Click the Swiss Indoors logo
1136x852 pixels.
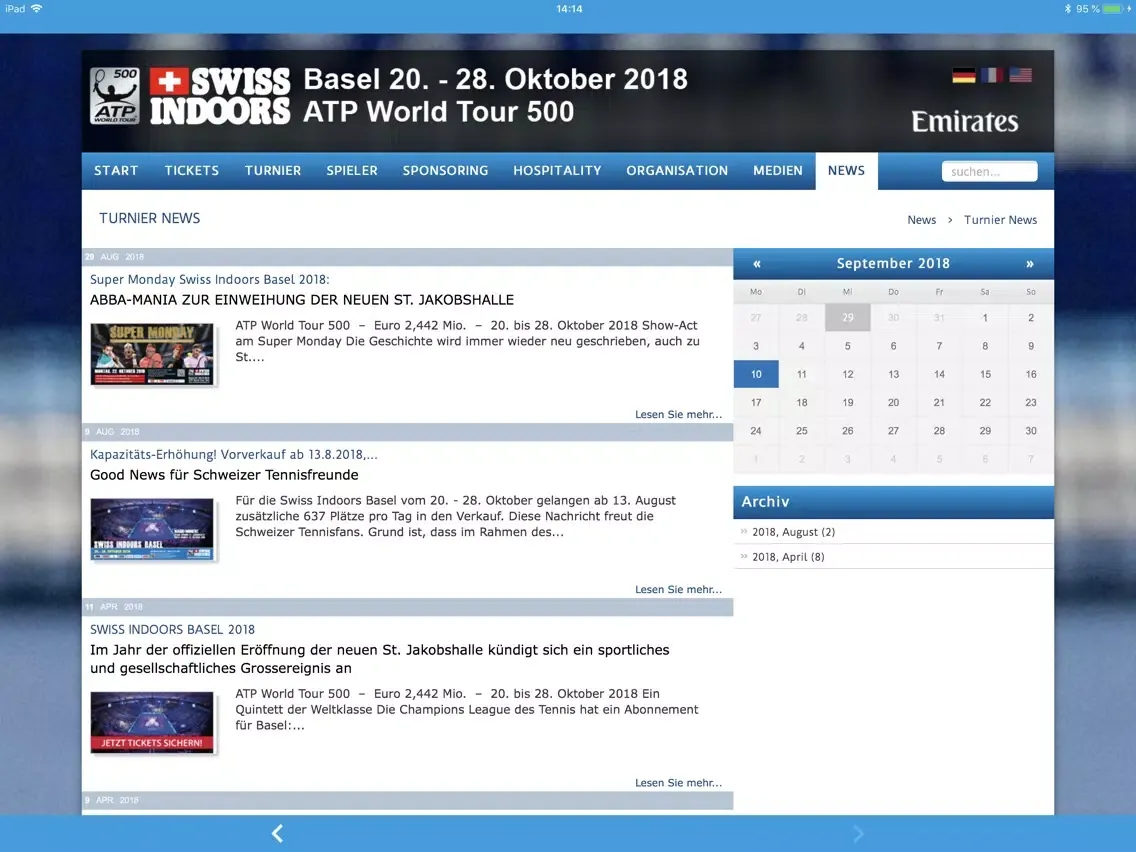(220, 96)
